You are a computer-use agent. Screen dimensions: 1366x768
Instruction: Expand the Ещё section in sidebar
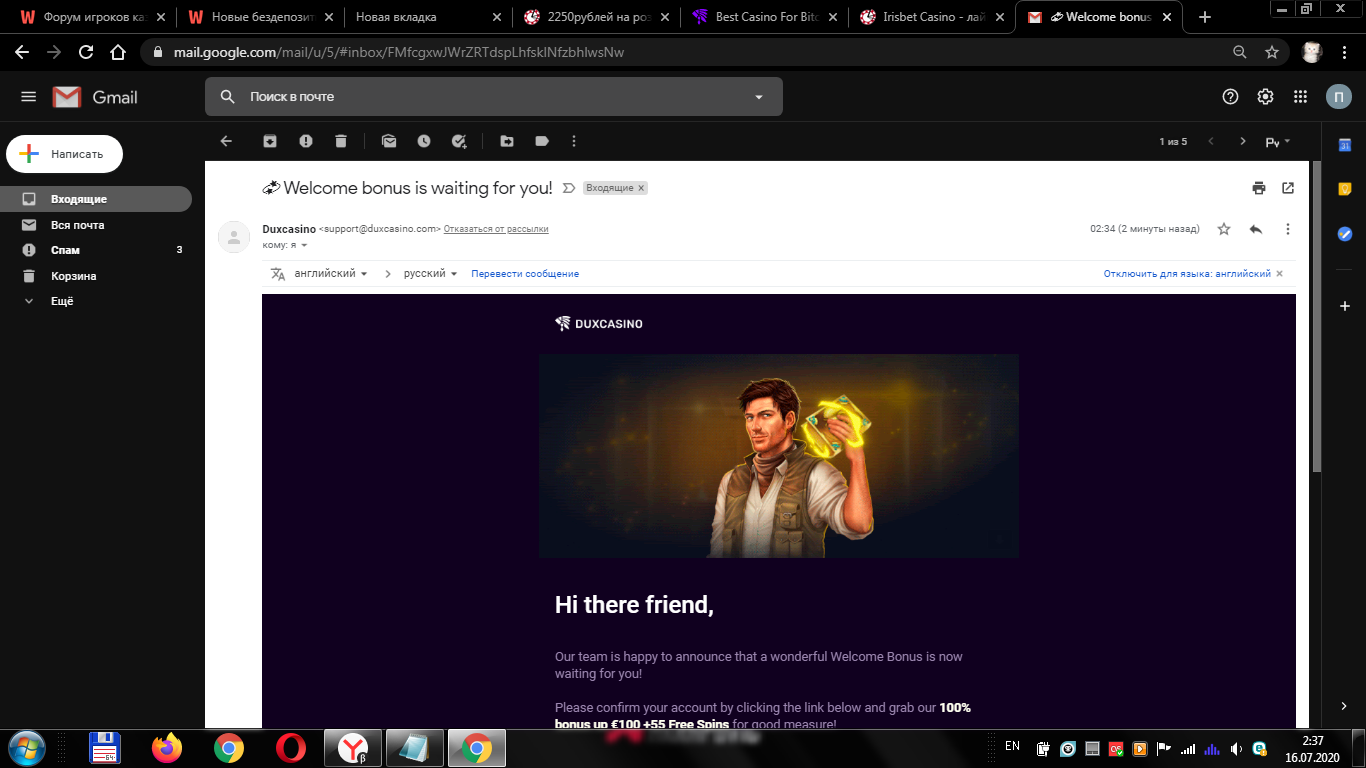click(x=62, y=301)
